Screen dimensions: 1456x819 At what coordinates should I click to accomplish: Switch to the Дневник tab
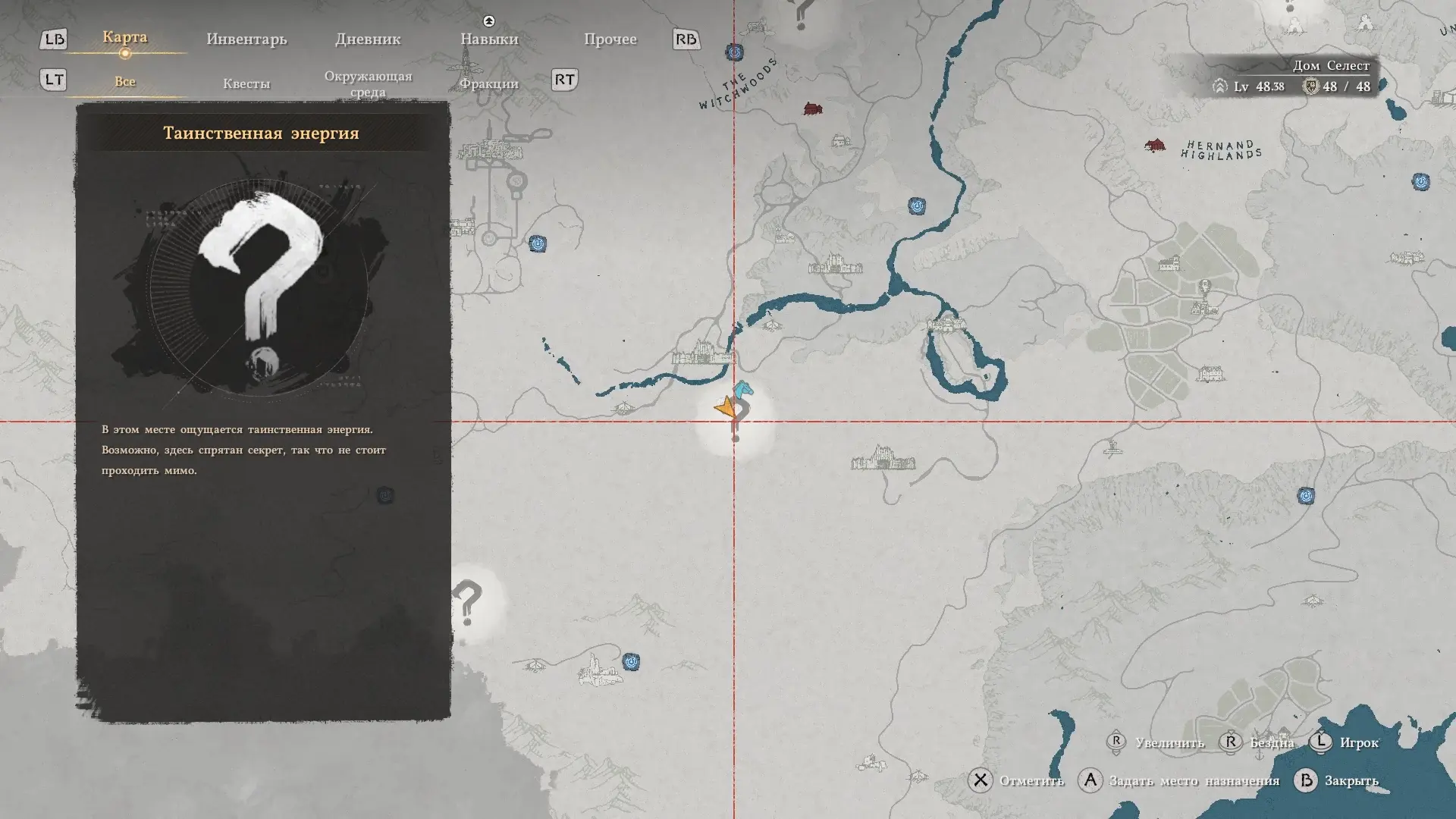tap(368, 39)
